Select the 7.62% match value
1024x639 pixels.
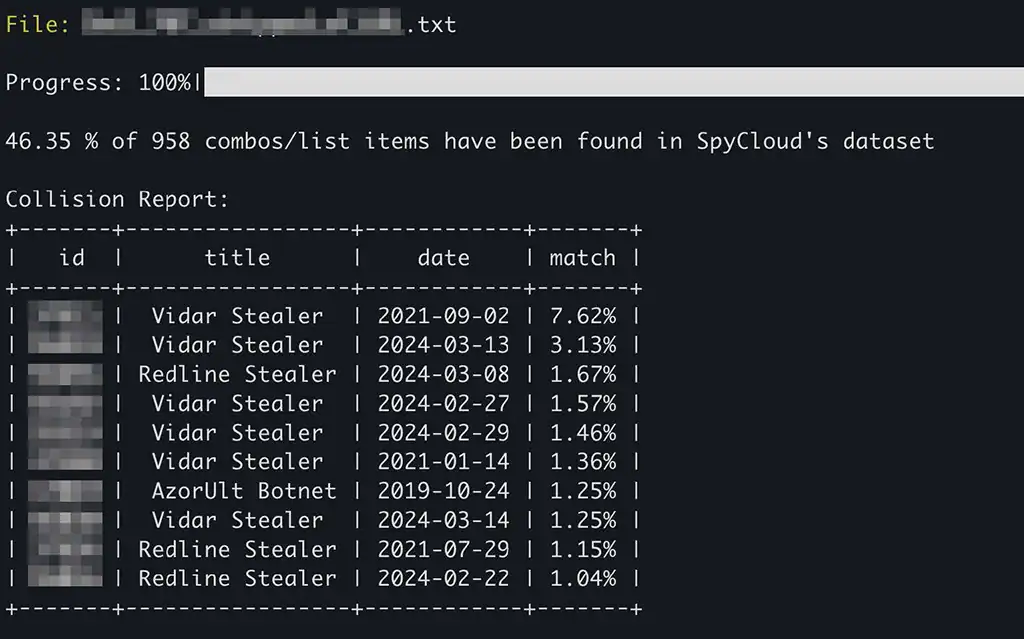tap(582, 316)
